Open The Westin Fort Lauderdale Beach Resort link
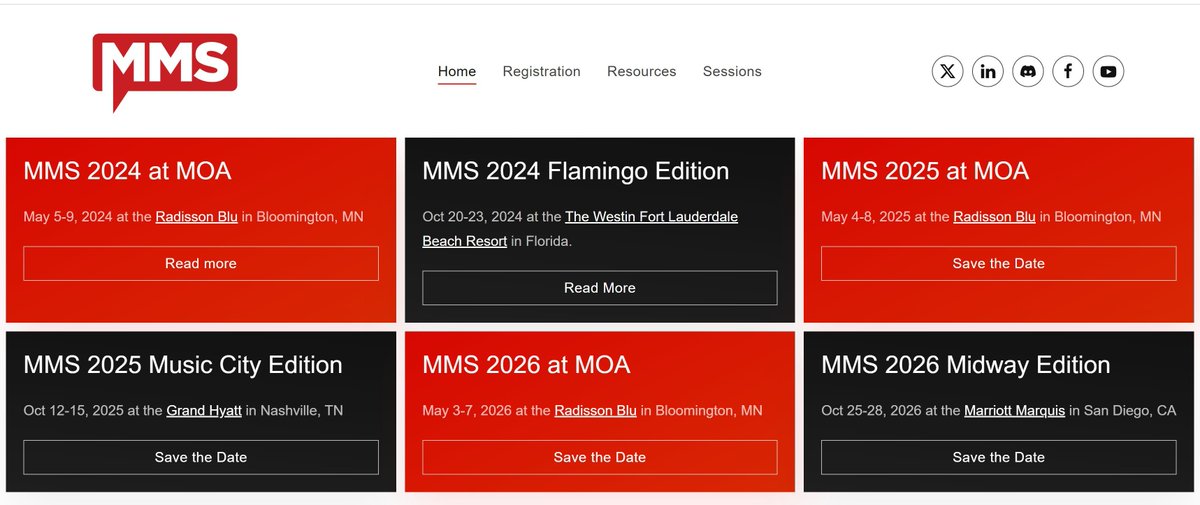This screenshot has width=1200, height=505. [651, 216]
